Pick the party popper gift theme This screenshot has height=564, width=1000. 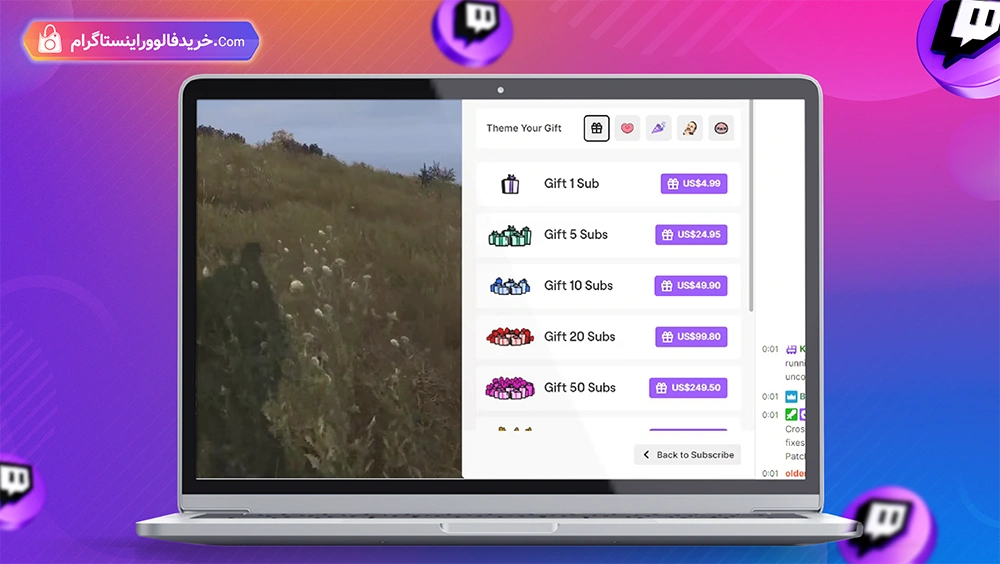tap(659, 128)
